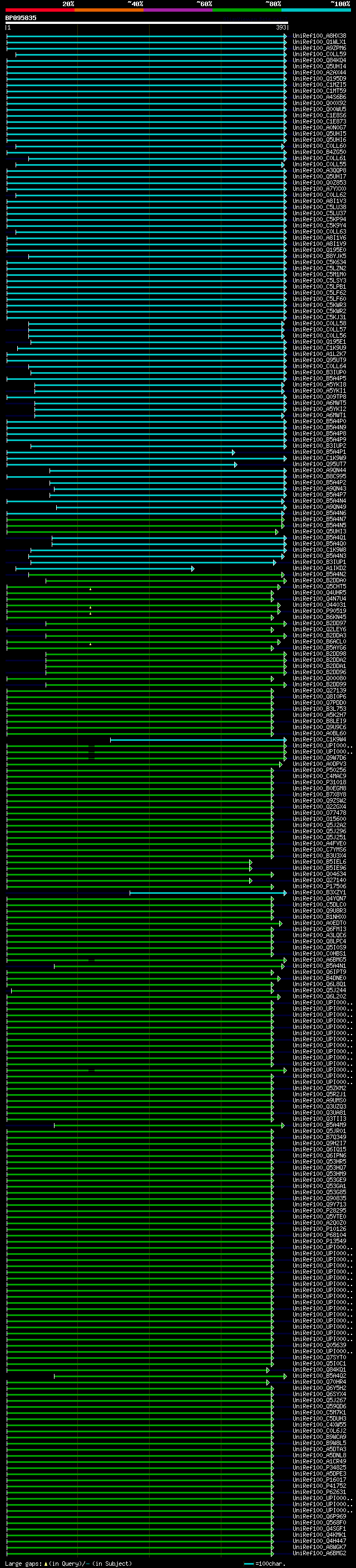Image resolution: width=356 pixels, height=1568 pixels.
Task: Choose the UniRef100_C1E8S6 entry
Action: click(x=319, y=115)
